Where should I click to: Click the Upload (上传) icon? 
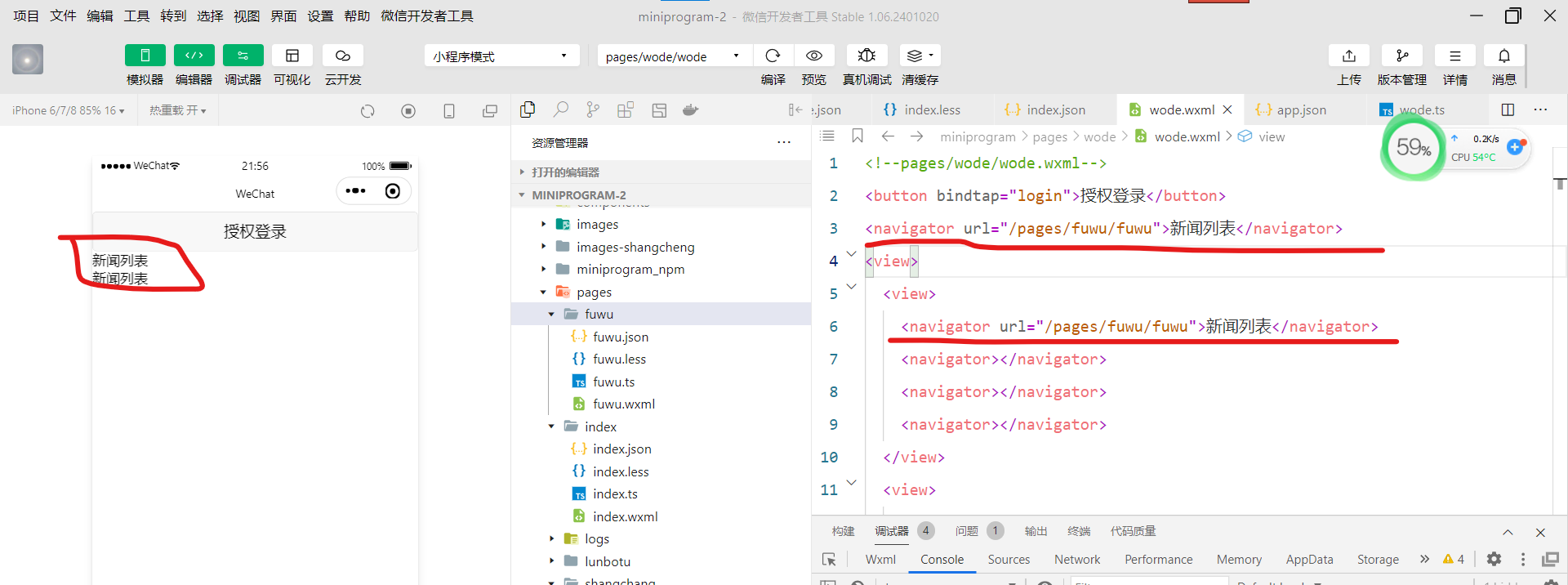point(1348,56)
